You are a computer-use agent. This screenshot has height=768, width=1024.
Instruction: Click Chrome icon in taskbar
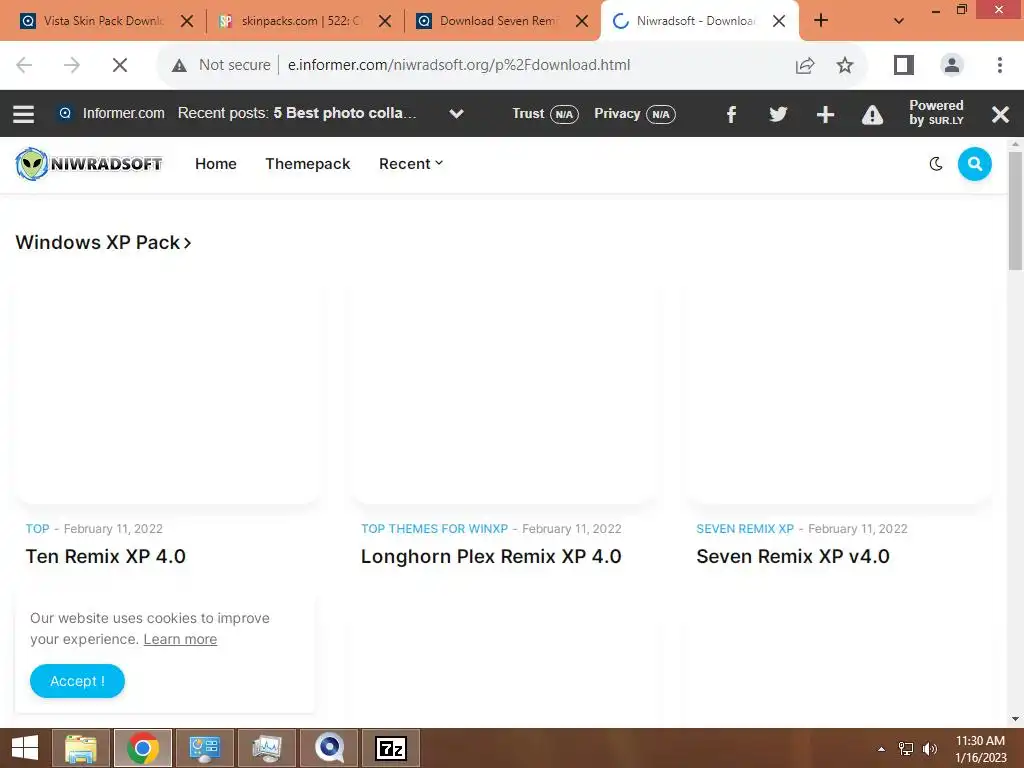point(143,748)
